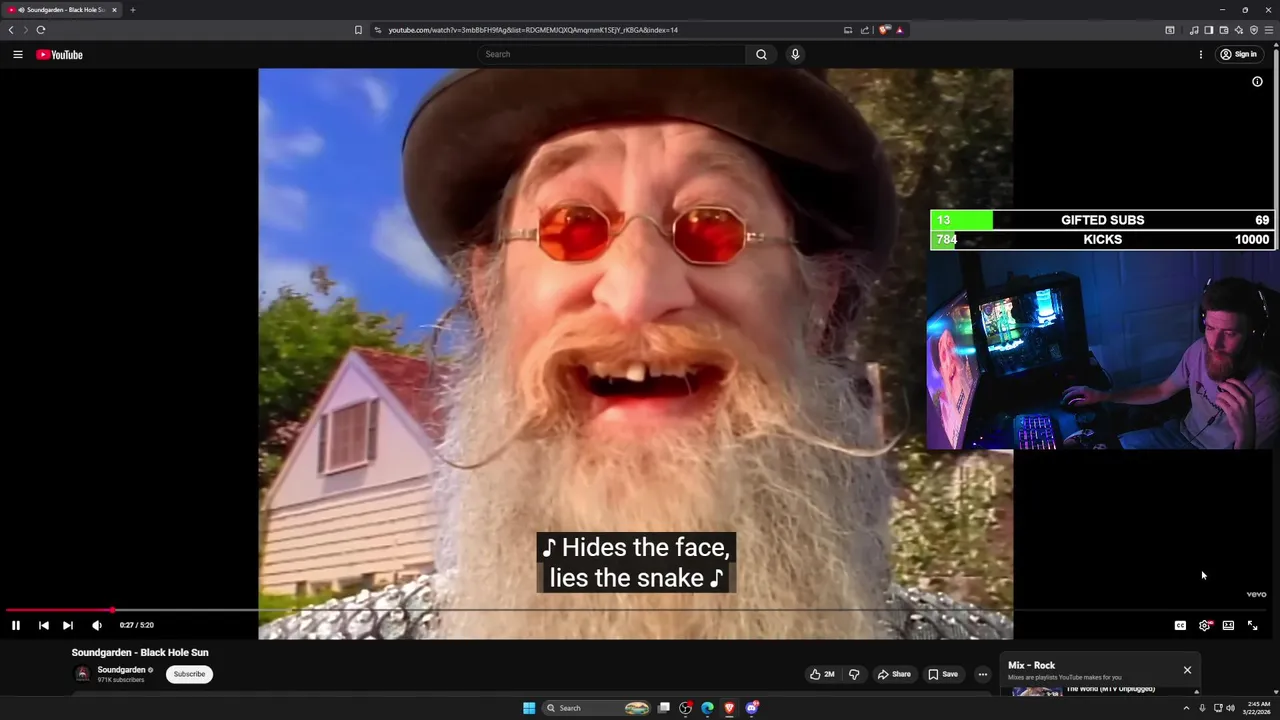Click the 0:27 / 5:20 time display
The image size is (1280, 720).
point(137,625)
